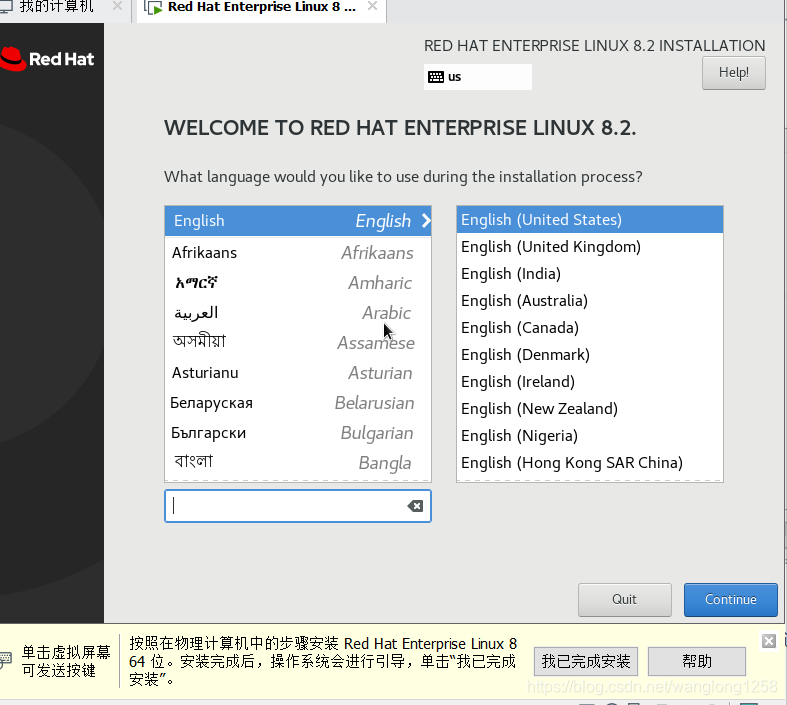The width and height of the screenshot is (787, 705).
Task: Click the VM running icon on Red Hat tab
Action: pyautogui.click(x=154, y=7)
